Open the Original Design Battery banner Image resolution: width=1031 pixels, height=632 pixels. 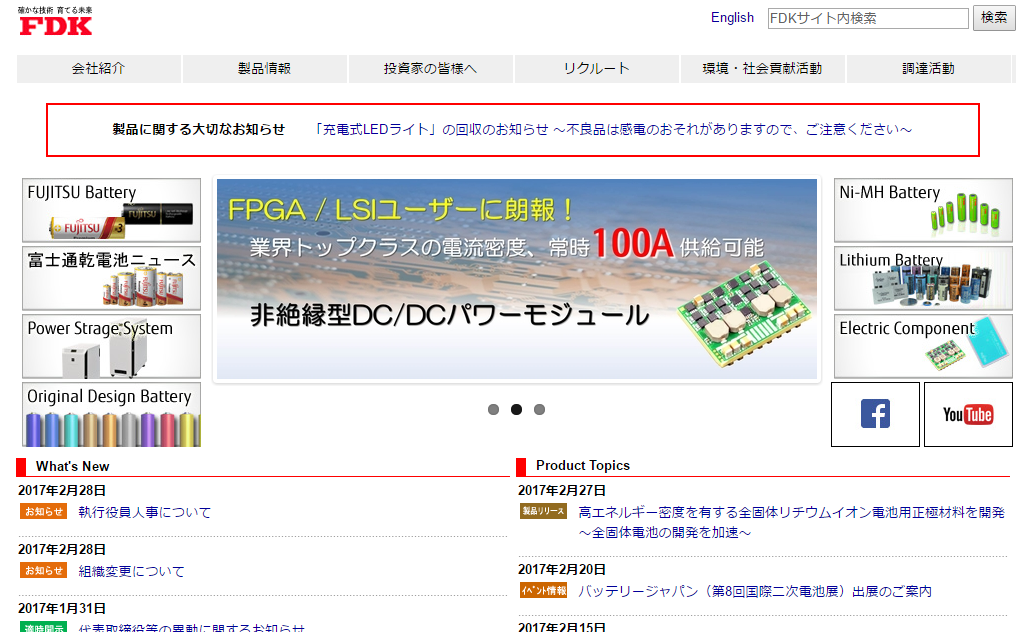[111, 414]
